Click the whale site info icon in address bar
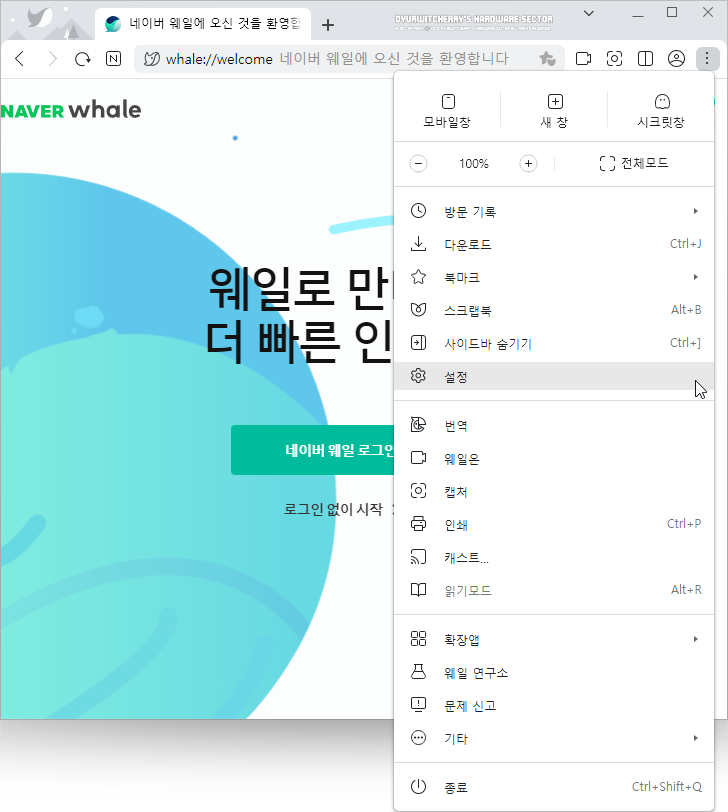This screenshot has height=812, width=728. [152, 59]
